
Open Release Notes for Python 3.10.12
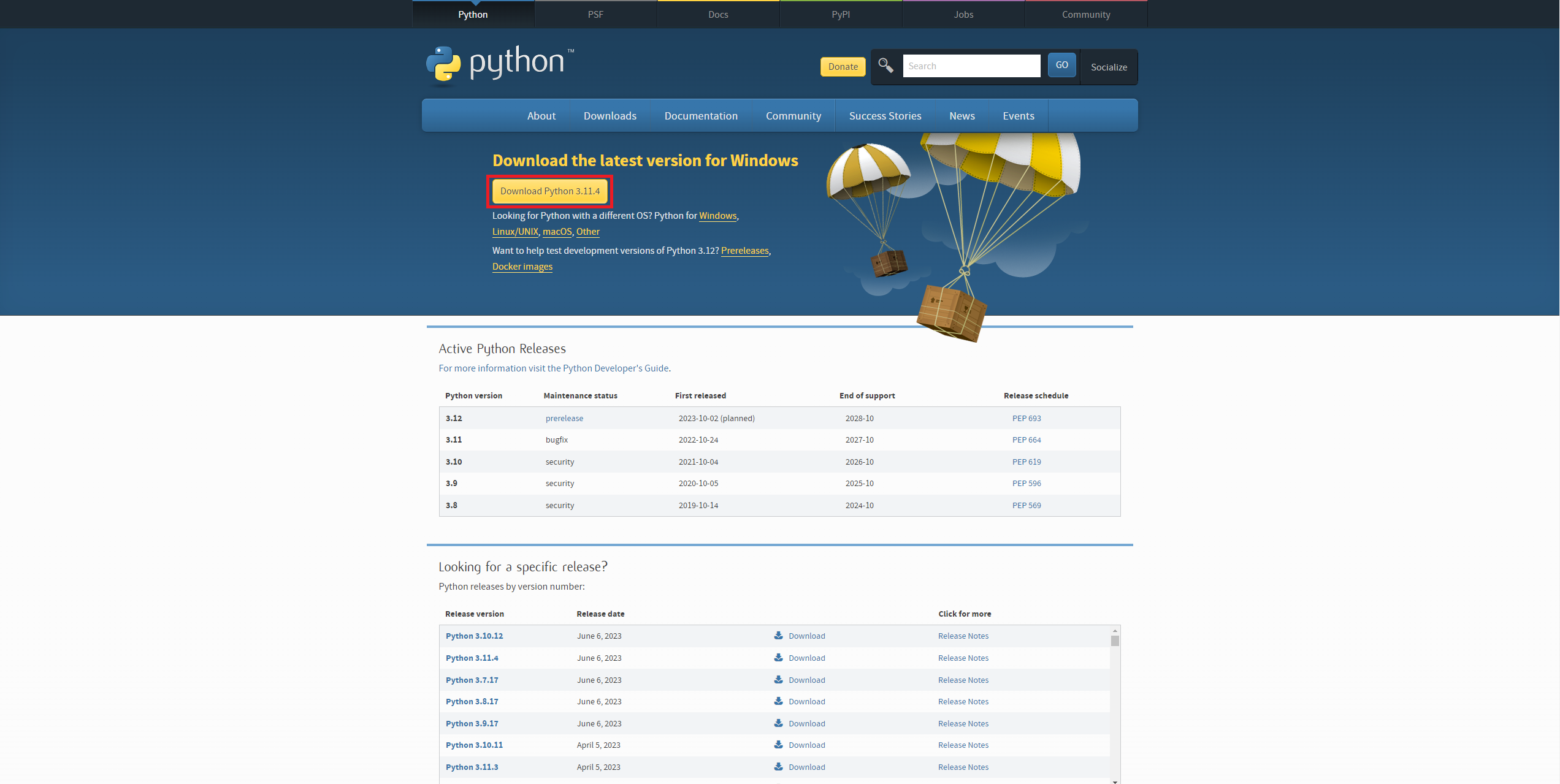click(963, 636)
